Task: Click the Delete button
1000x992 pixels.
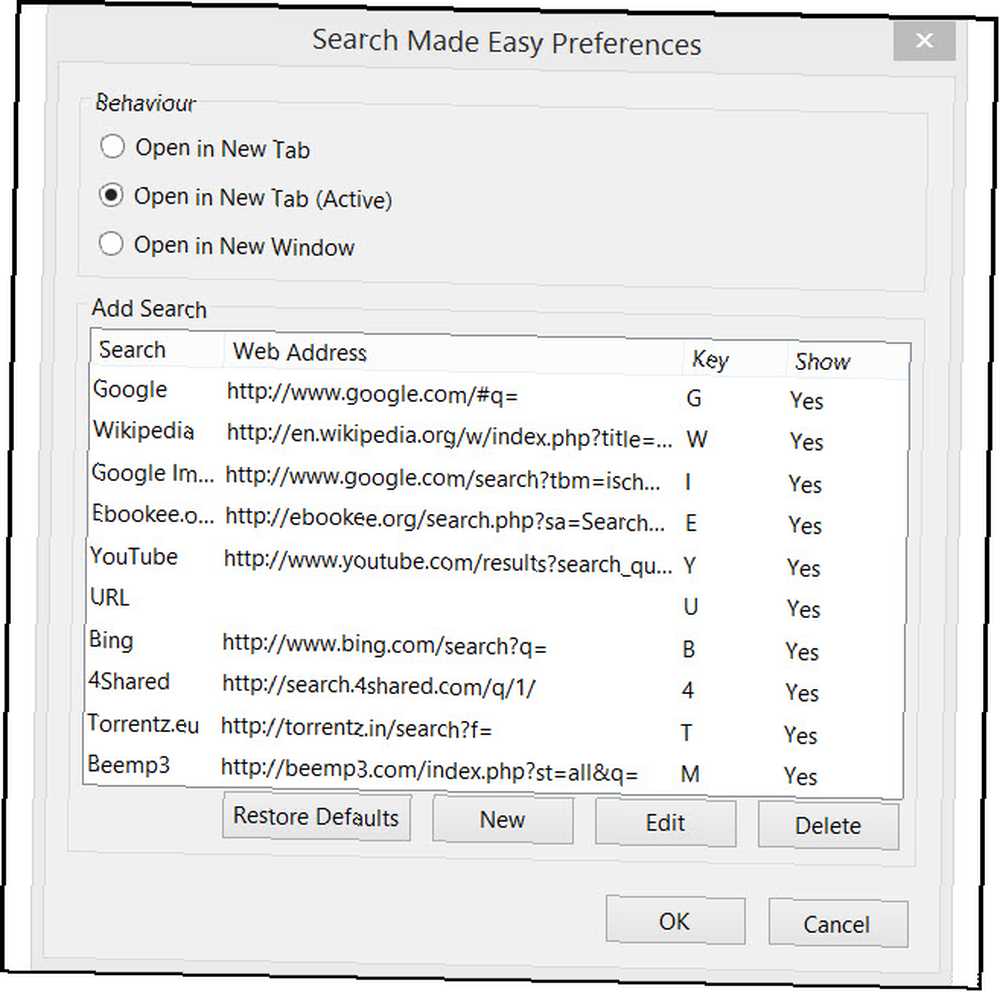Action: pyautogui.click(x=828, y=826)
